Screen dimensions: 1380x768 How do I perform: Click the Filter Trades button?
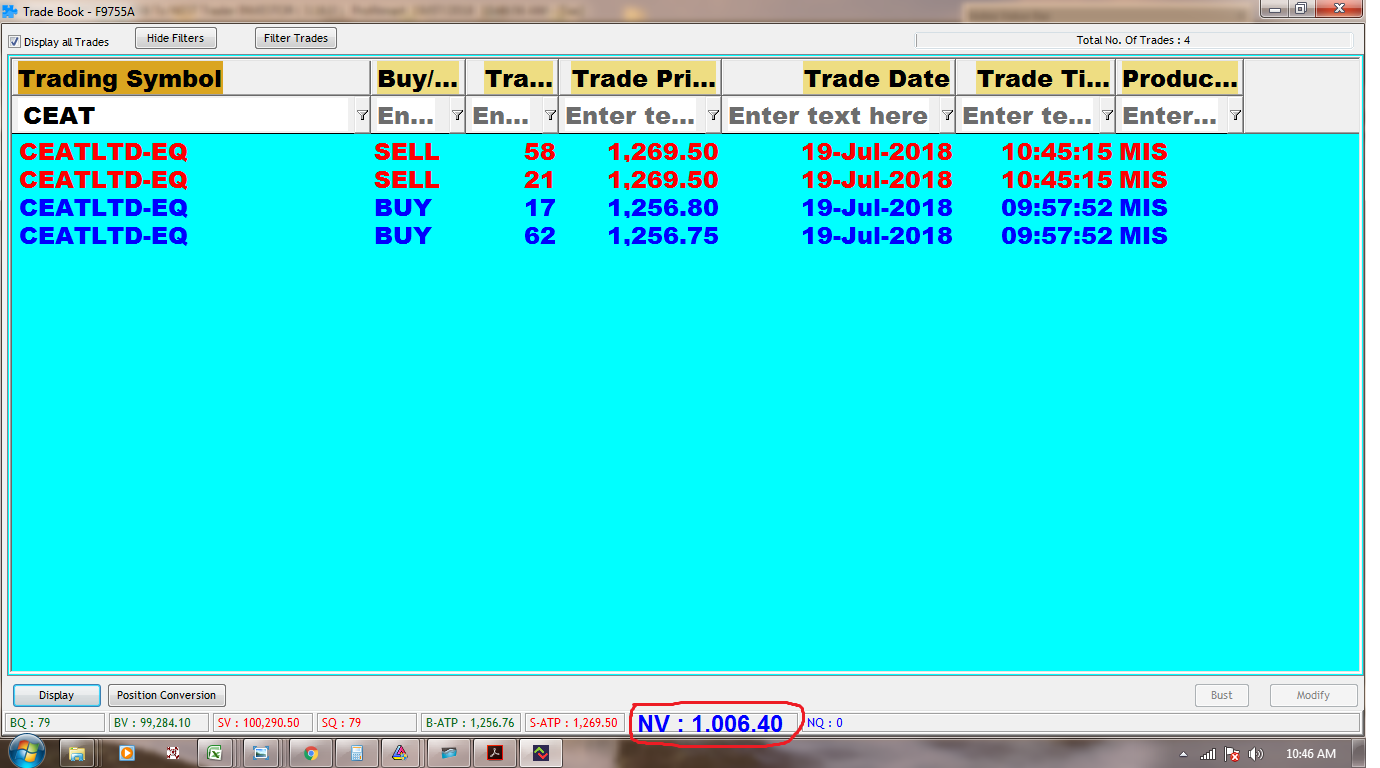pos(296,38)
